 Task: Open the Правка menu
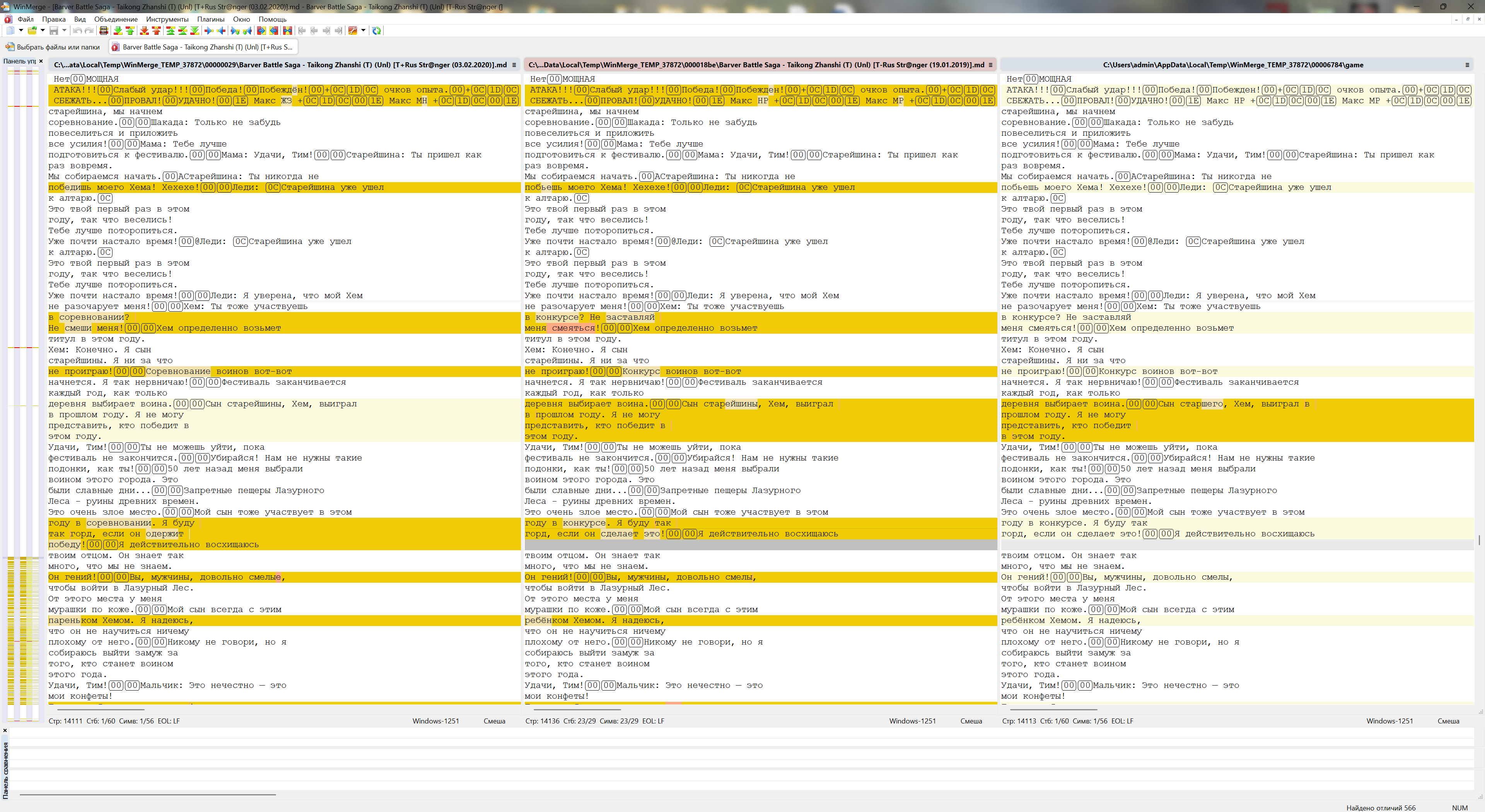[x=54, y=19]
